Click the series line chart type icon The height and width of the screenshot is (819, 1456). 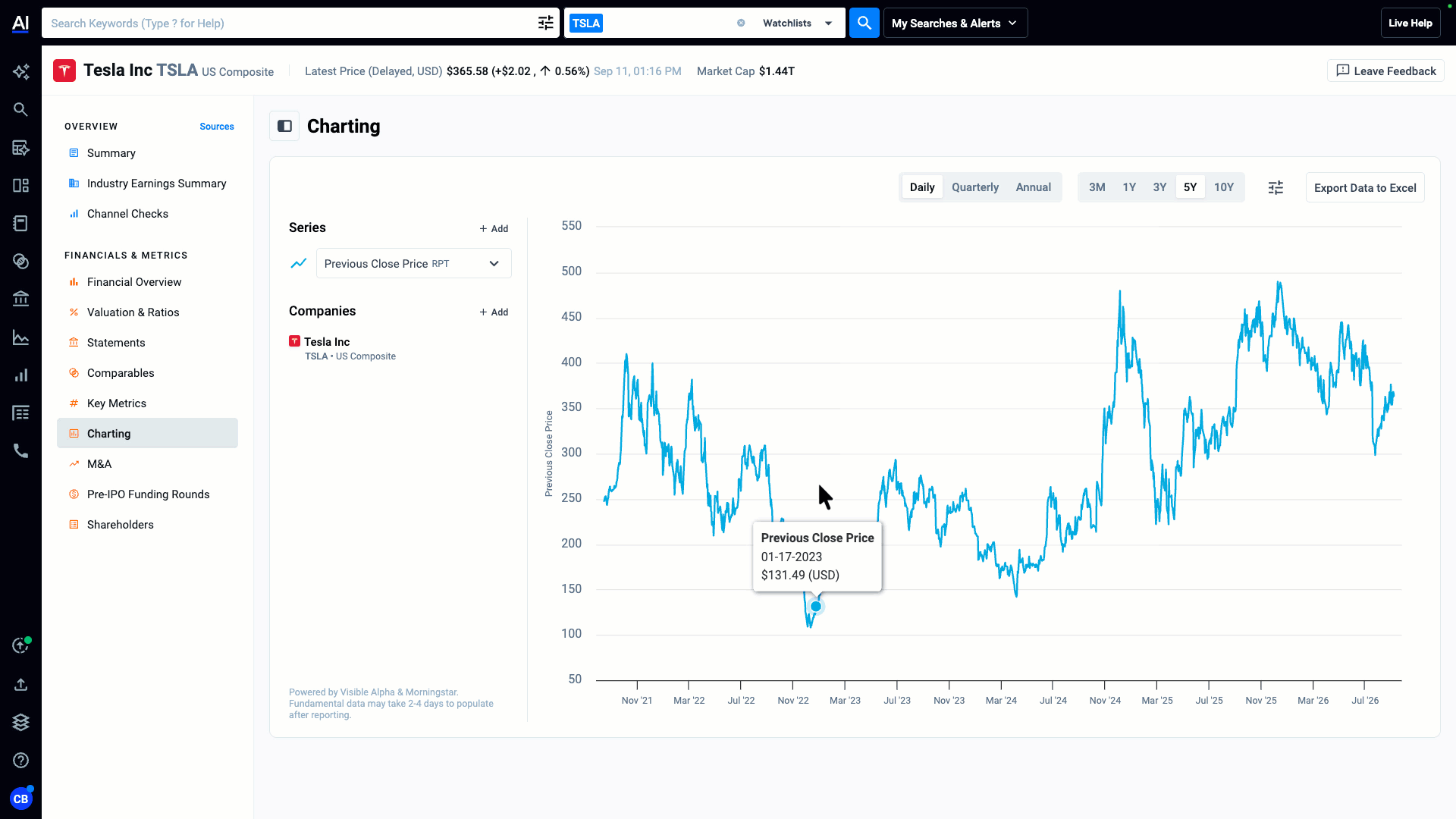[x=299, y=263]
